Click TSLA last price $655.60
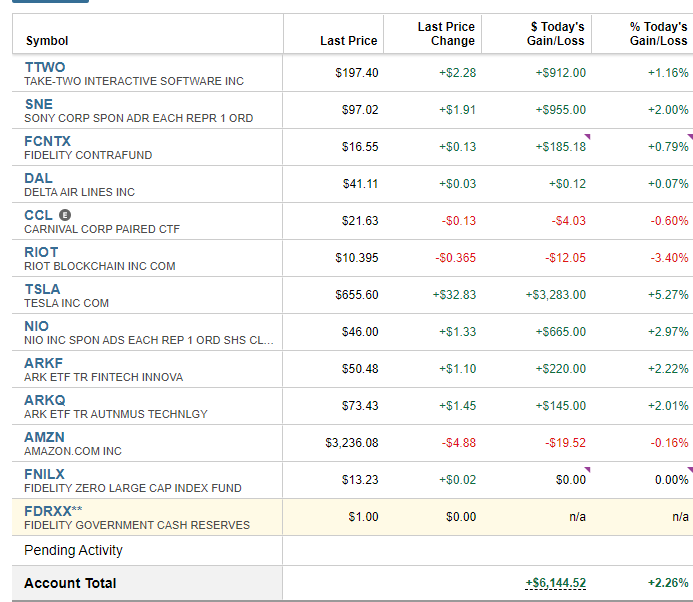The width and height of the screenshot is (693, 602). click(357, 295)
